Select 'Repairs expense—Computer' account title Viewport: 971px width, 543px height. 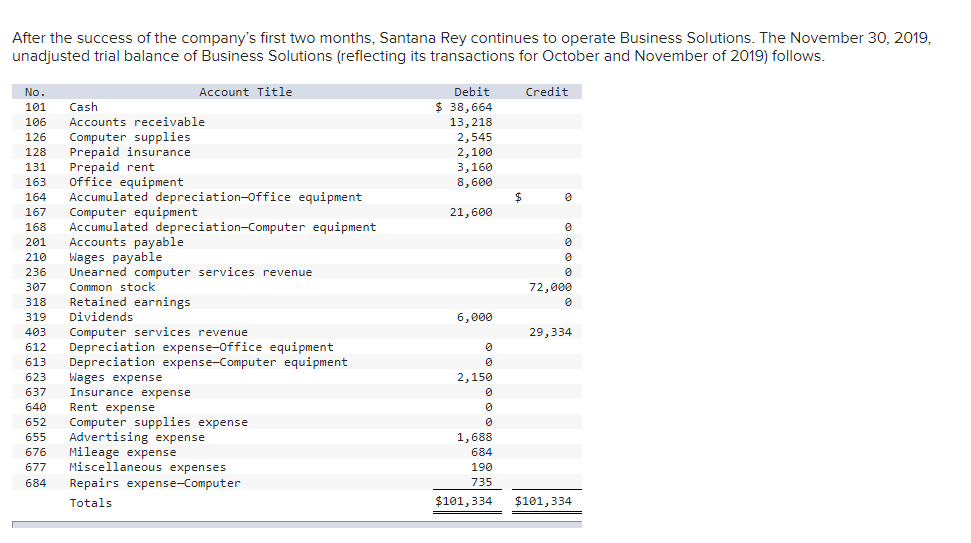click(154, 483)
